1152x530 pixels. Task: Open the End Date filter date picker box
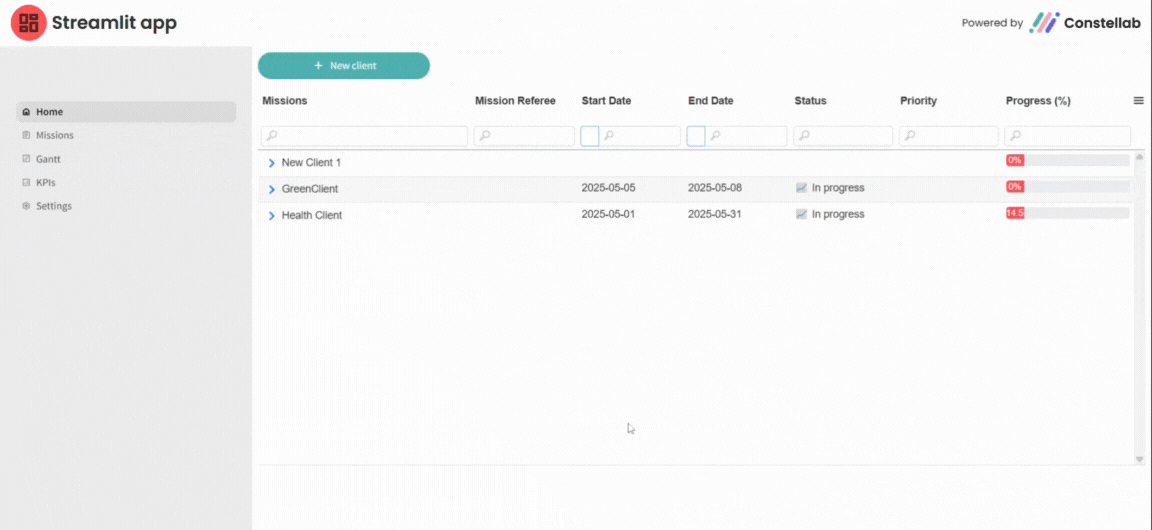[696, 136]
